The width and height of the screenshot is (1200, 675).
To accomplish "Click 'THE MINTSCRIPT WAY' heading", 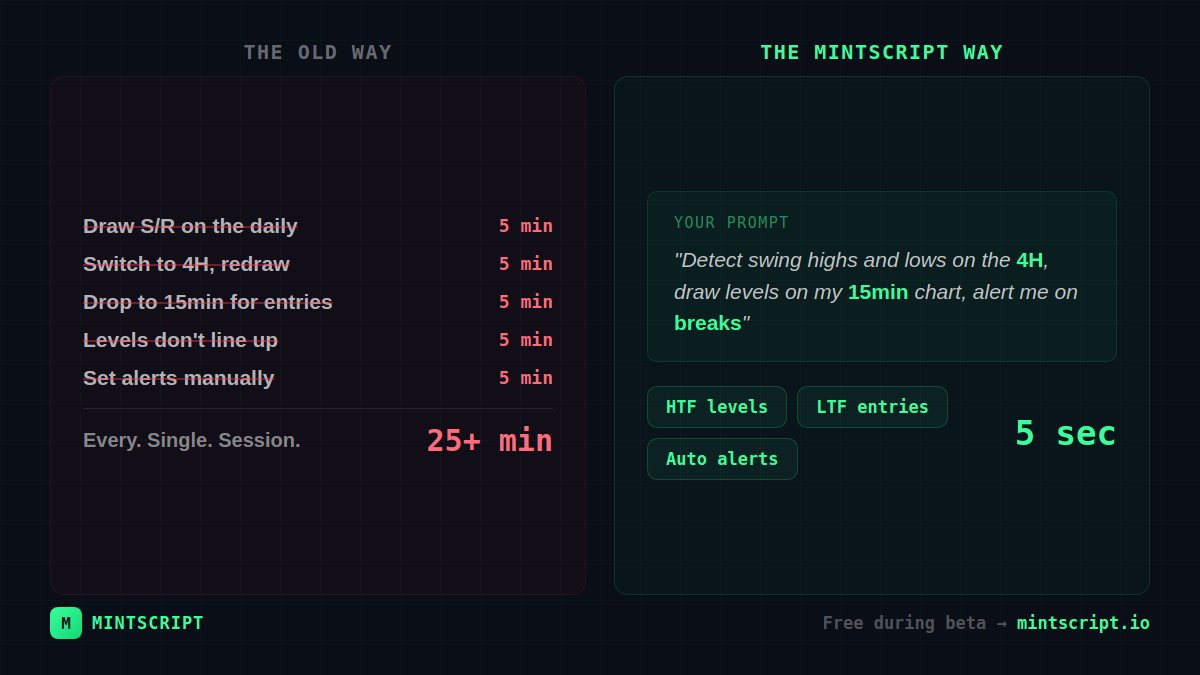I will [881, 52].
